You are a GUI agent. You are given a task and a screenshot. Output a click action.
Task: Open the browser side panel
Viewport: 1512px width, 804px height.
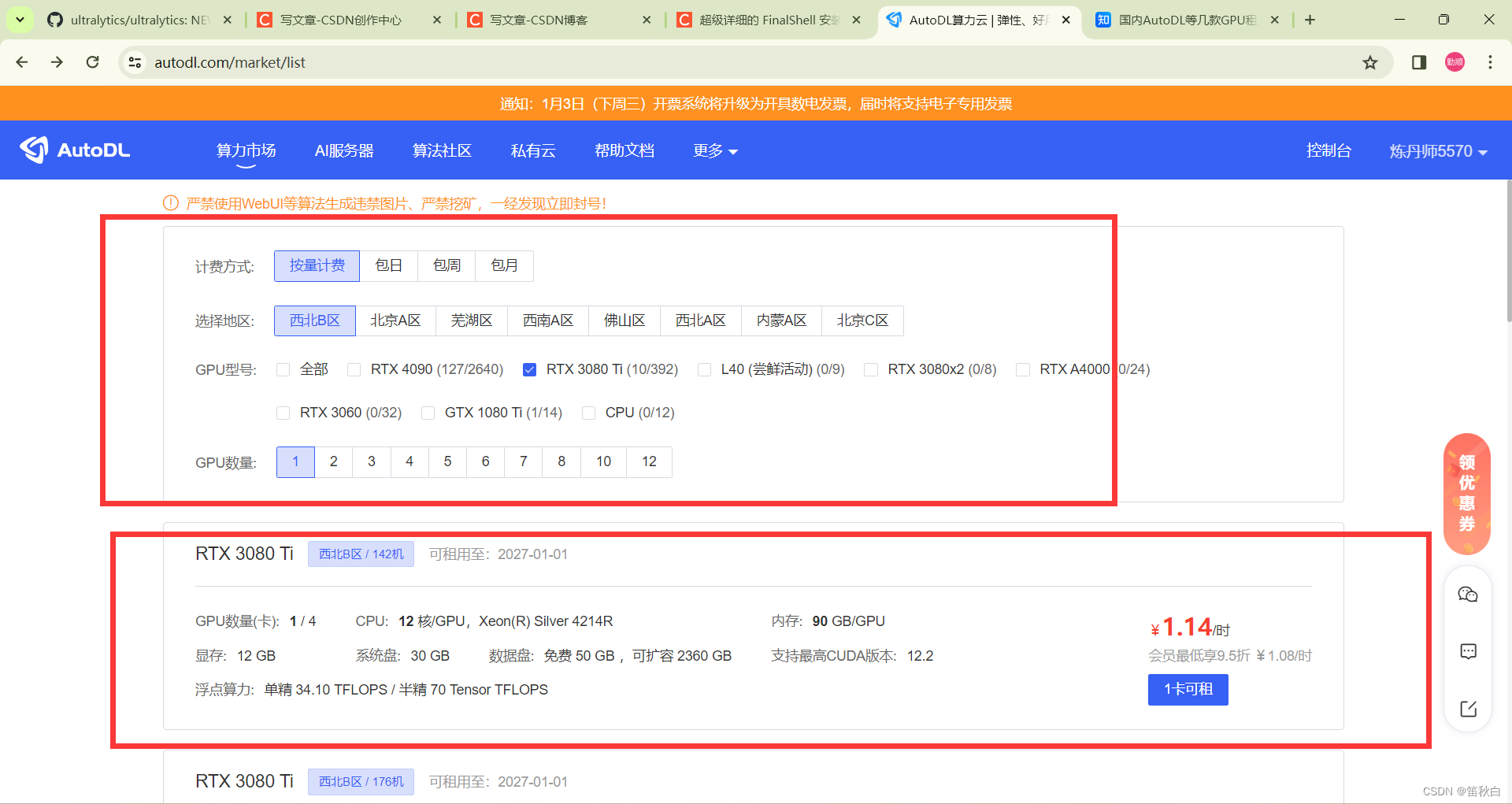coord(1419,62)
